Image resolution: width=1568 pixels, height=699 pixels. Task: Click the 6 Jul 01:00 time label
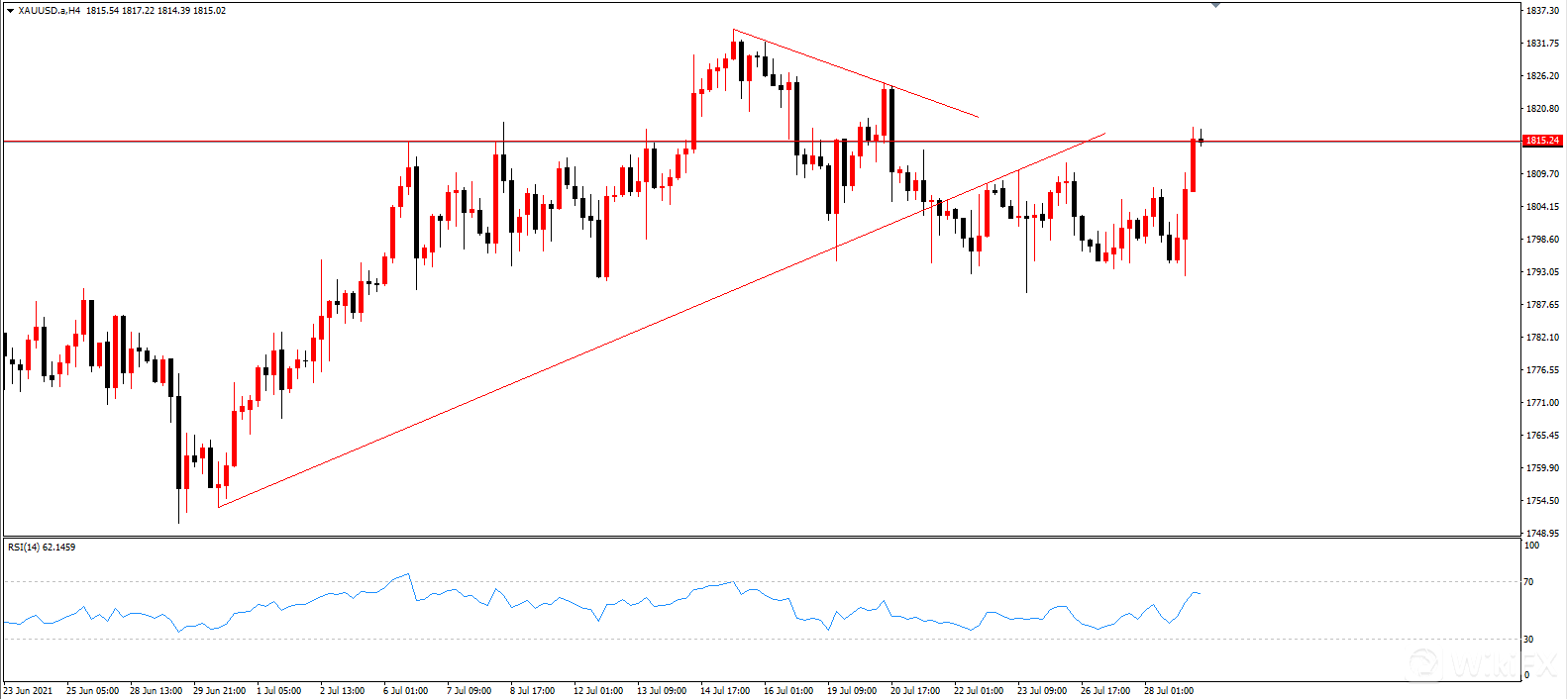(x=405, y=690)
